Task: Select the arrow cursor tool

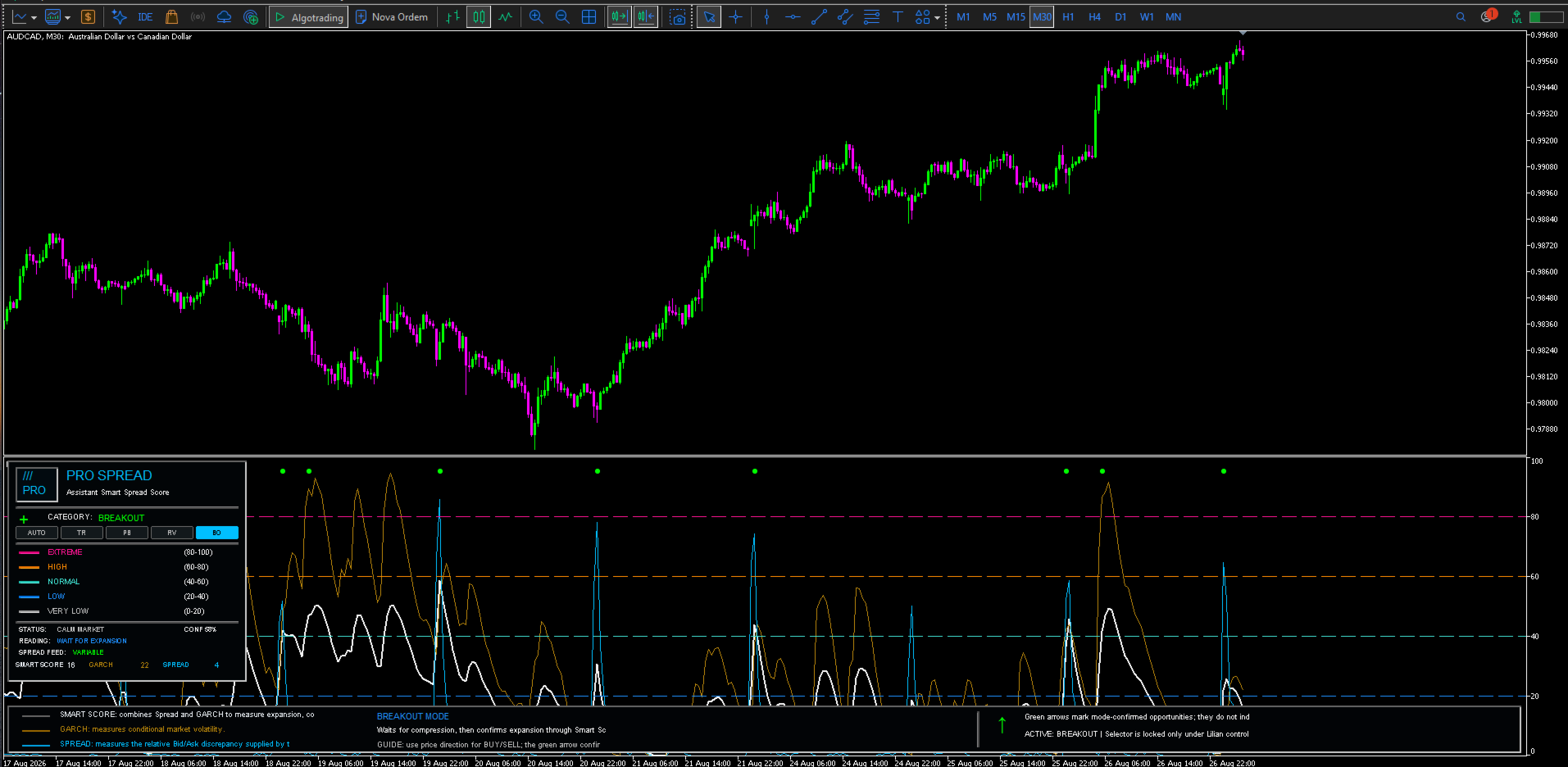Action: (709, 17)
